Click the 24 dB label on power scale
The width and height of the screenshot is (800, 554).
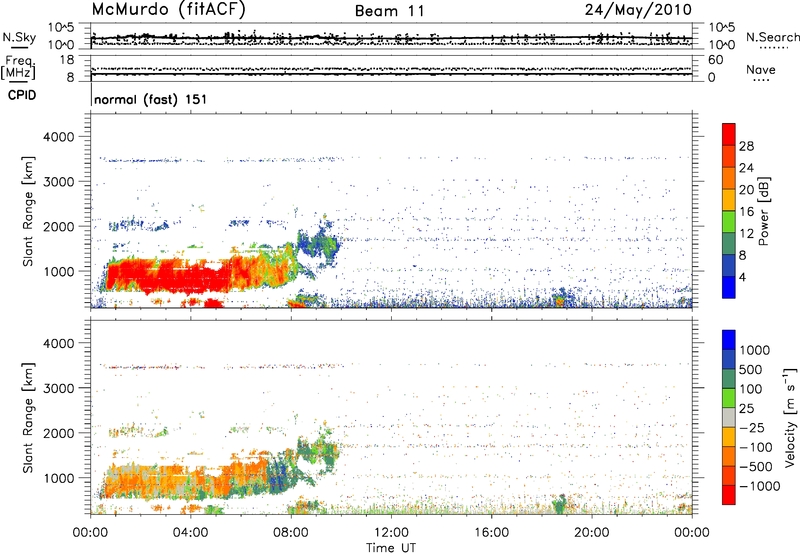pos(746,168)
